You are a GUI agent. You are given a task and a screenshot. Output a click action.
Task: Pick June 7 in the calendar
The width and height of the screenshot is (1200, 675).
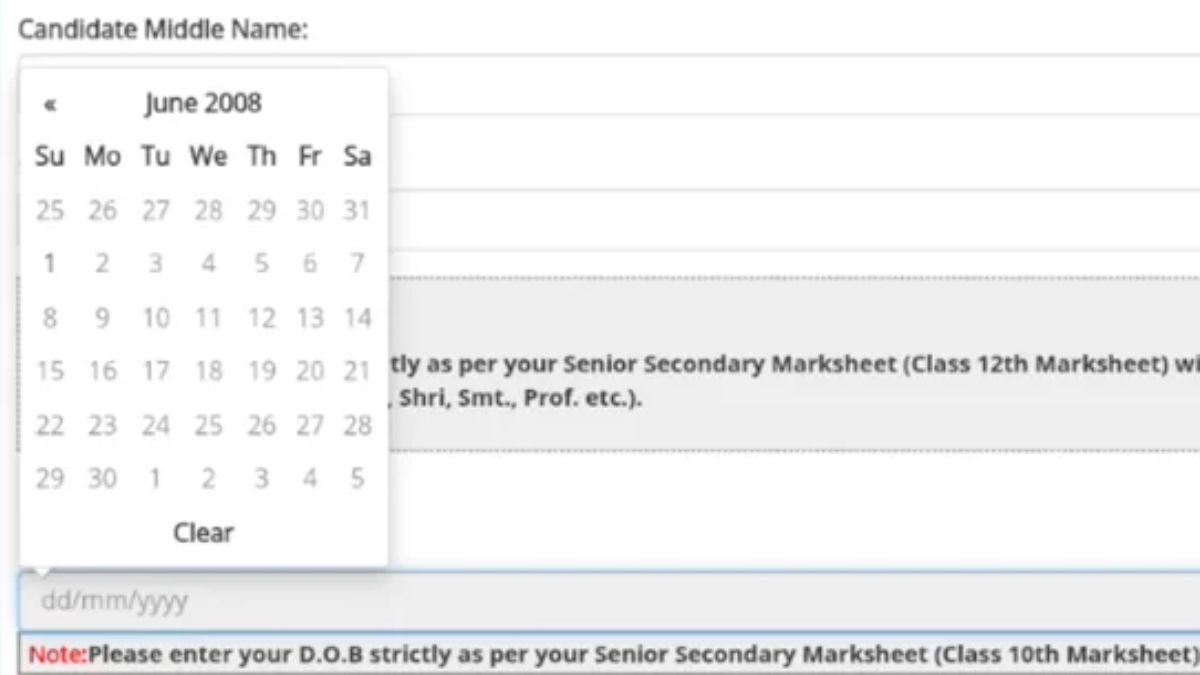357,265
